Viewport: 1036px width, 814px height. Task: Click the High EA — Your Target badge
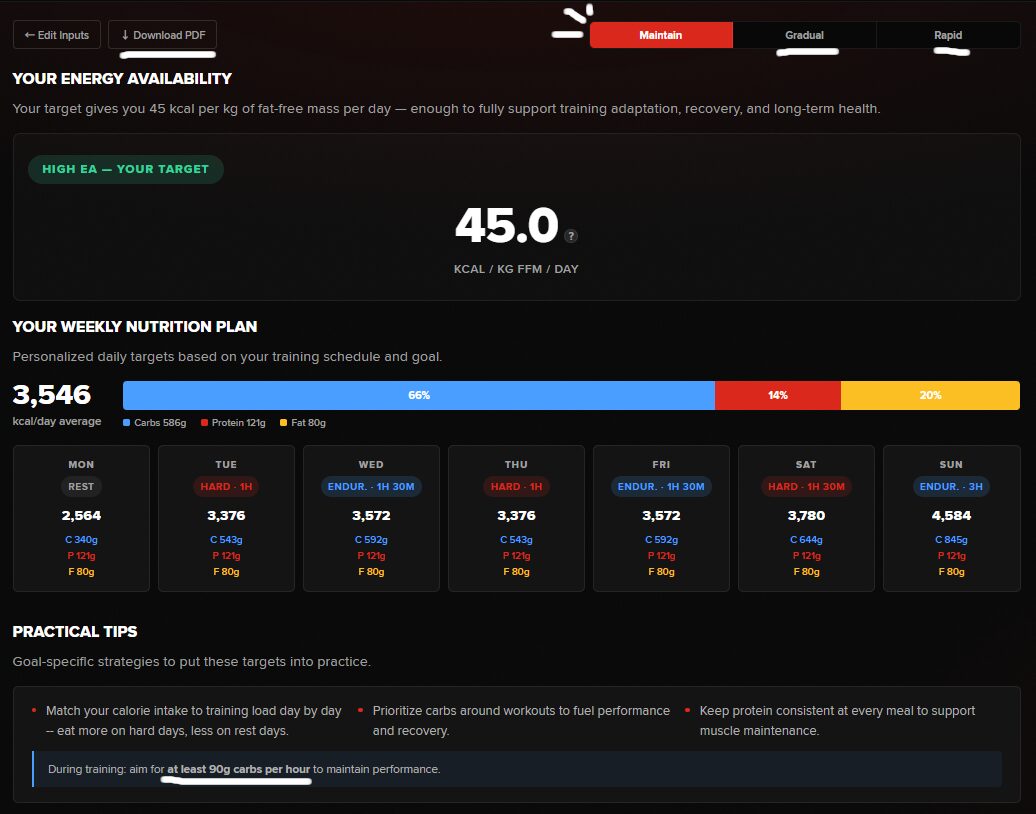(x=125, y=169)
